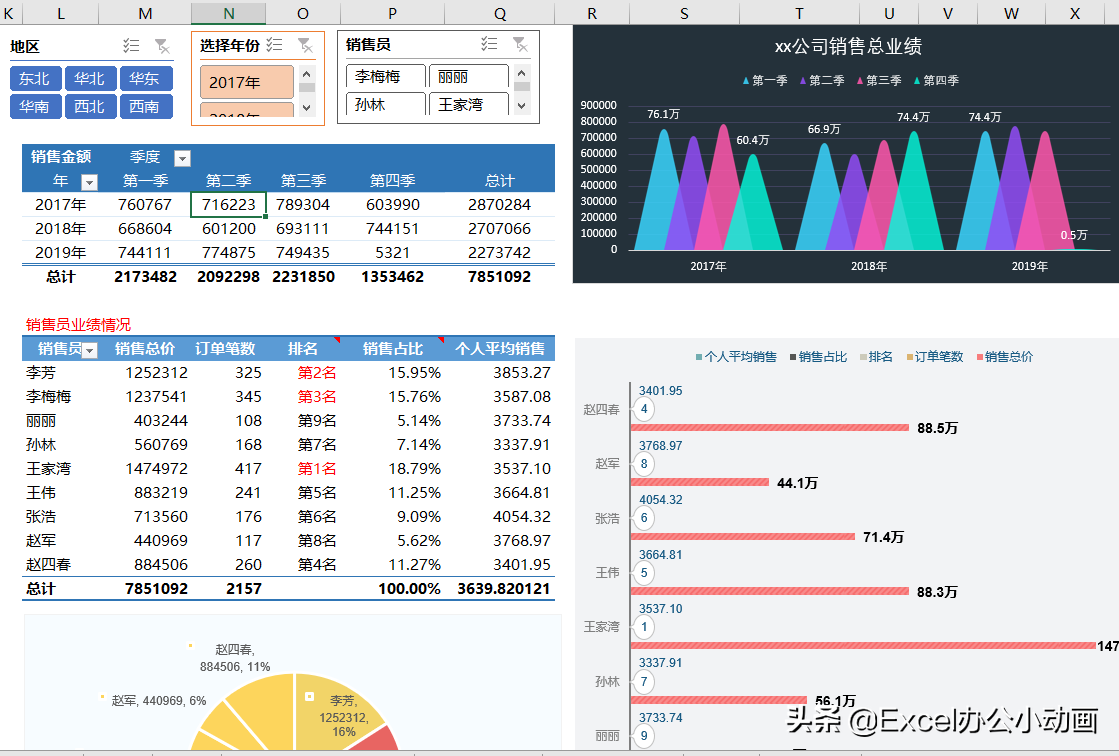The height and width of the screenshot is (756, 1119).
Task: Select cell with value 760767
Action: pos(145,204)
